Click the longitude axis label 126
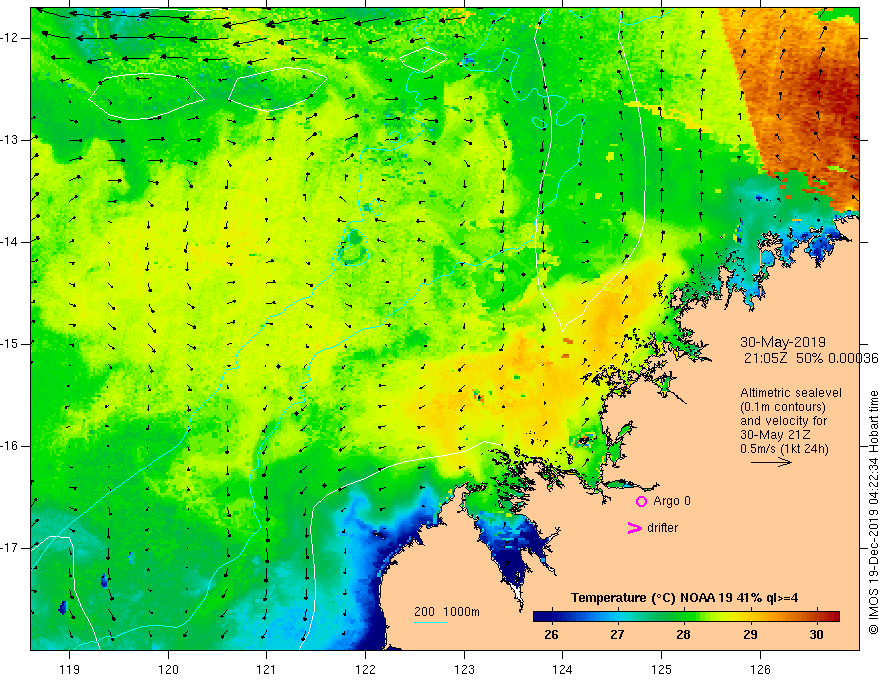The height and width of the screenshot is (680, 880). [760, 669]
